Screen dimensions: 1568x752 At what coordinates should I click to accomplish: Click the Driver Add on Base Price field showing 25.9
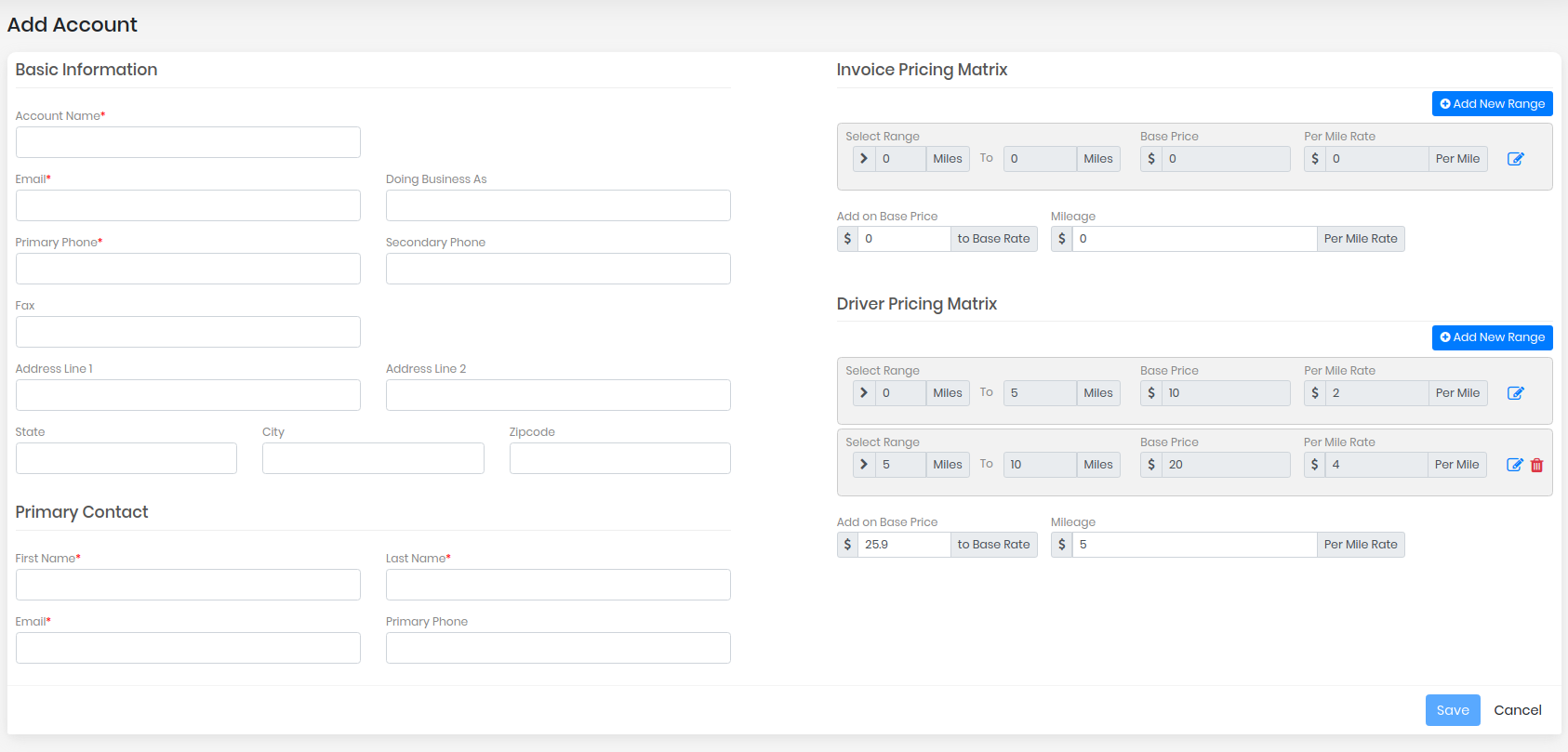(x=904, y=545)
